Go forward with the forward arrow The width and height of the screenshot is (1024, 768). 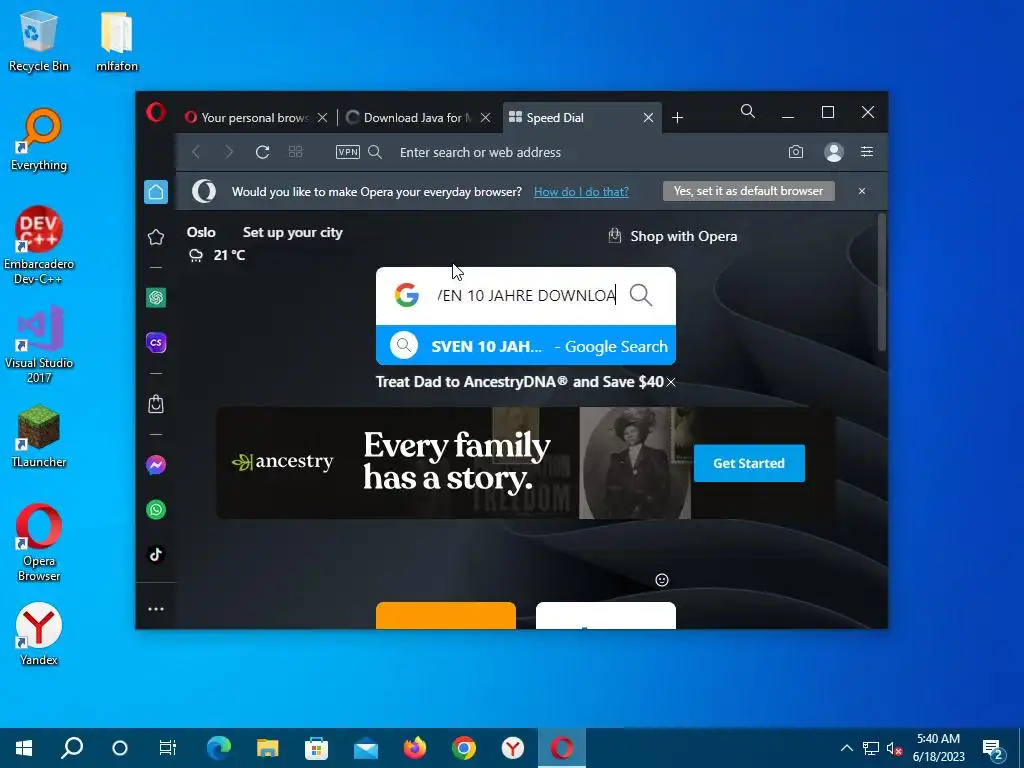(x=229, y=152)
